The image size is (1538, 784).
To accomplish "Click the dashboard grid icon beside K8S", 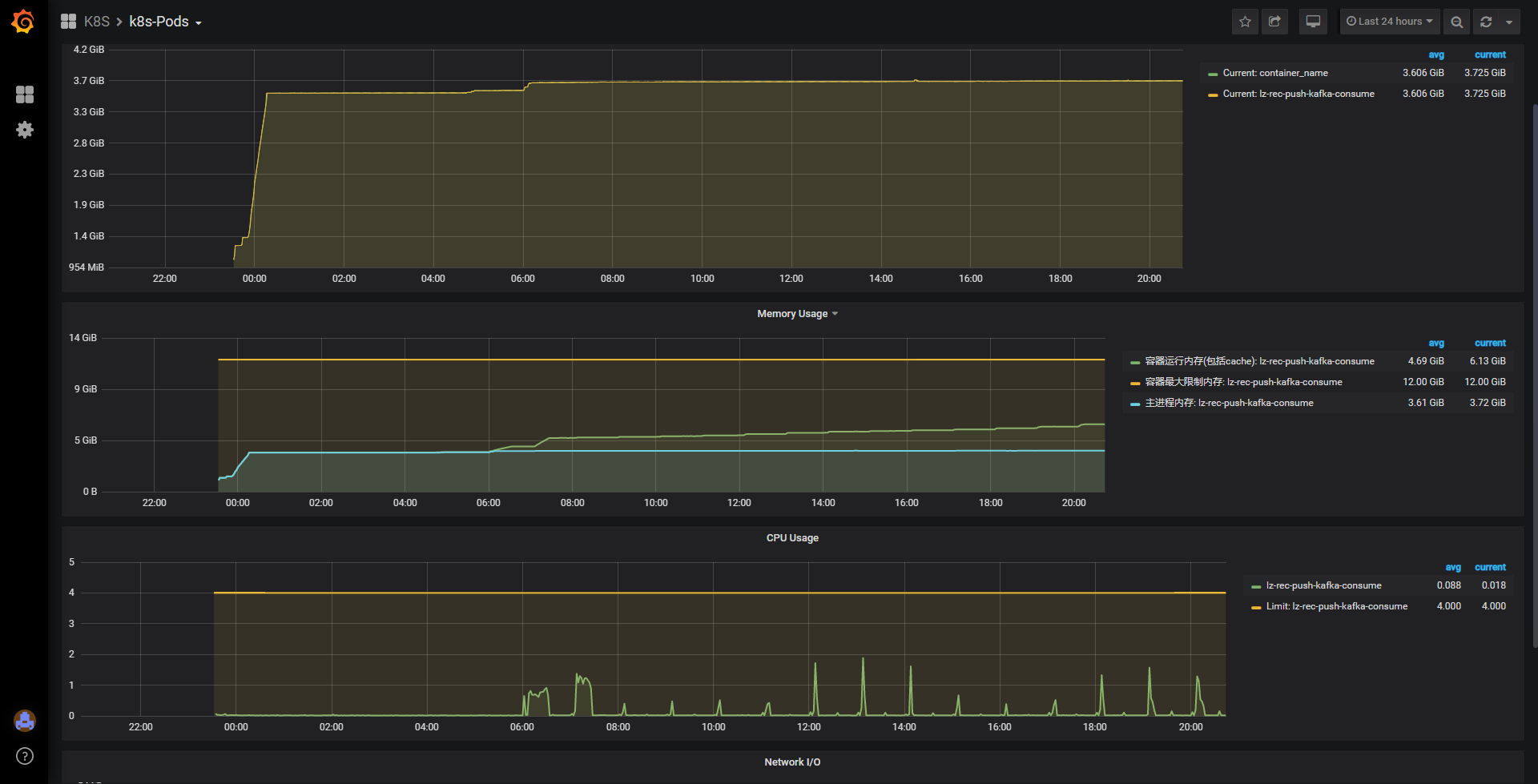I will [69, 22].
